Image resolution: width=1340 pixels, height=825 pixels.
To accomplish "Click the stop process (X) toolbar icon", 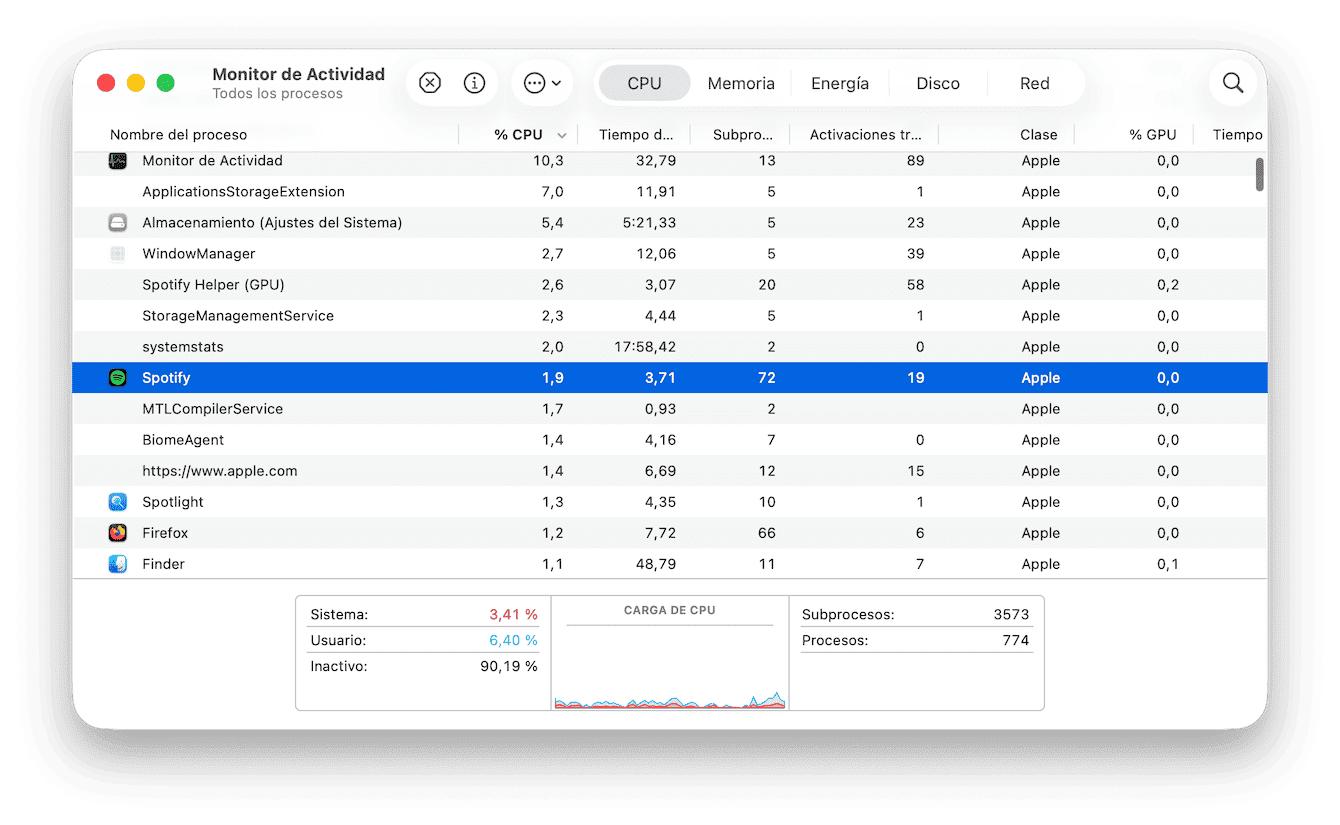I will (430, 83).
